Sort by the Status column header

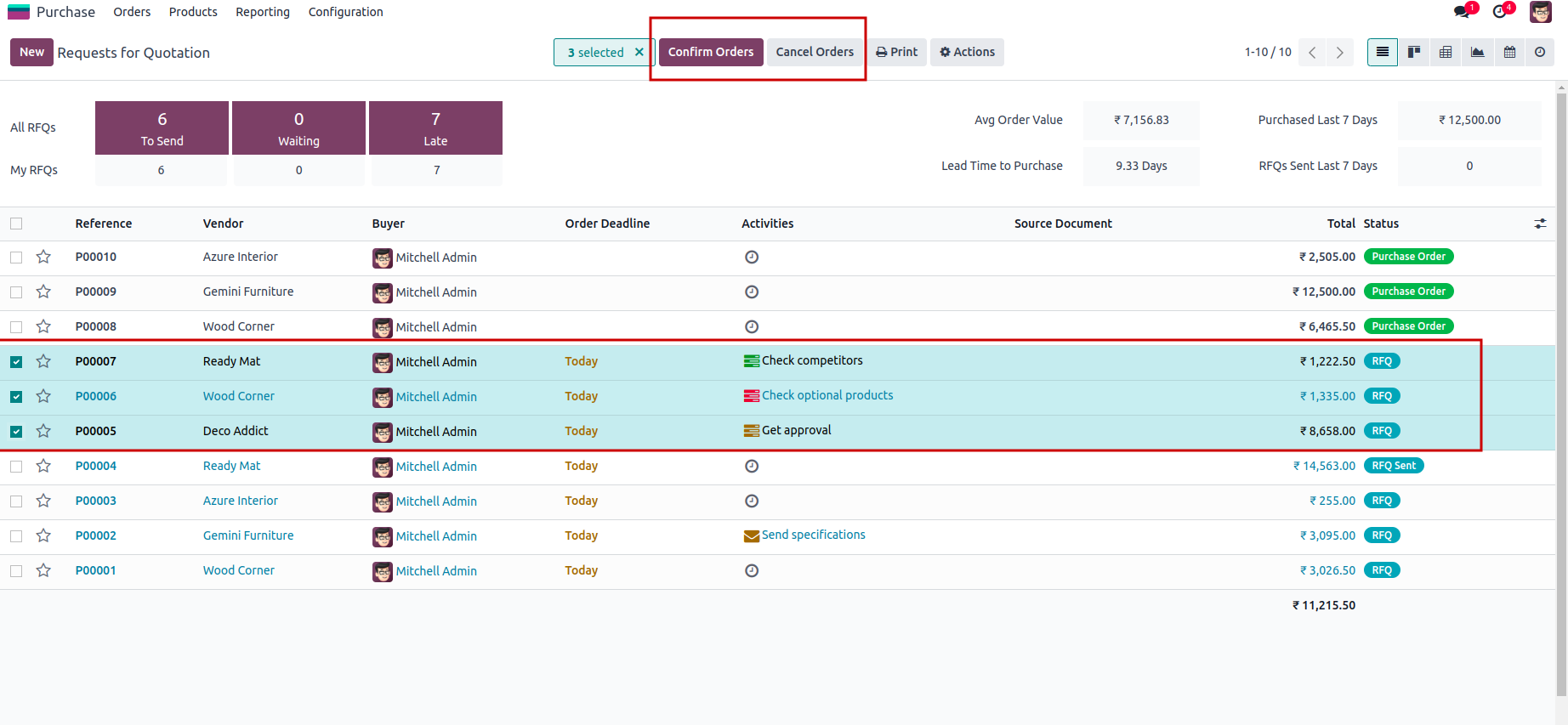[1381, 224]
